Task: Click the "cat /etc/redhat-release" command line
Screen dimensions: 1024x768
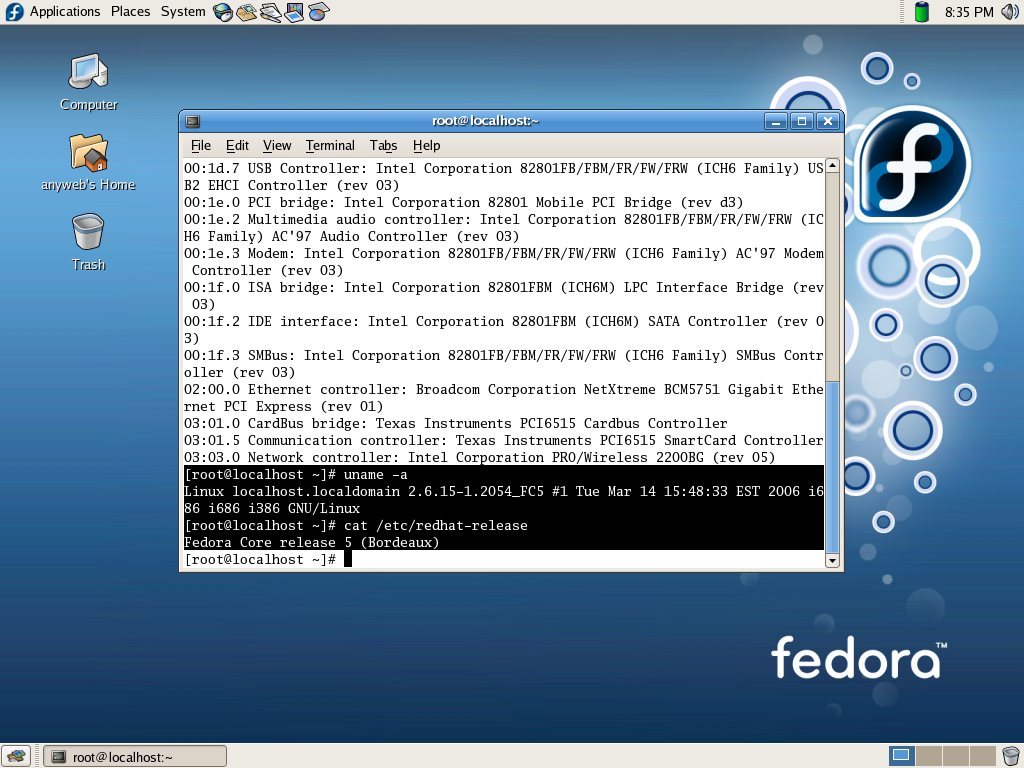Action: pos(356,526)
